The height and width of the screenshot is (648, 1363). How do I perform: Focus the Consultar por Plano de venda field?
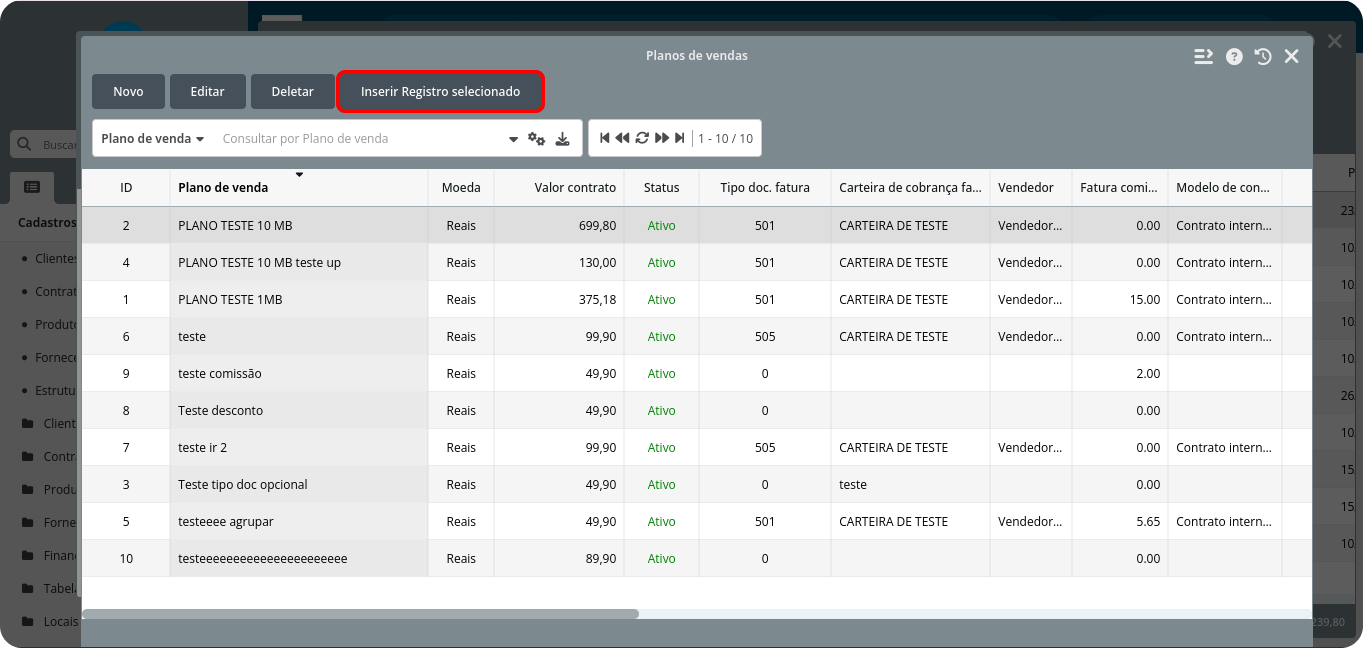361,139
